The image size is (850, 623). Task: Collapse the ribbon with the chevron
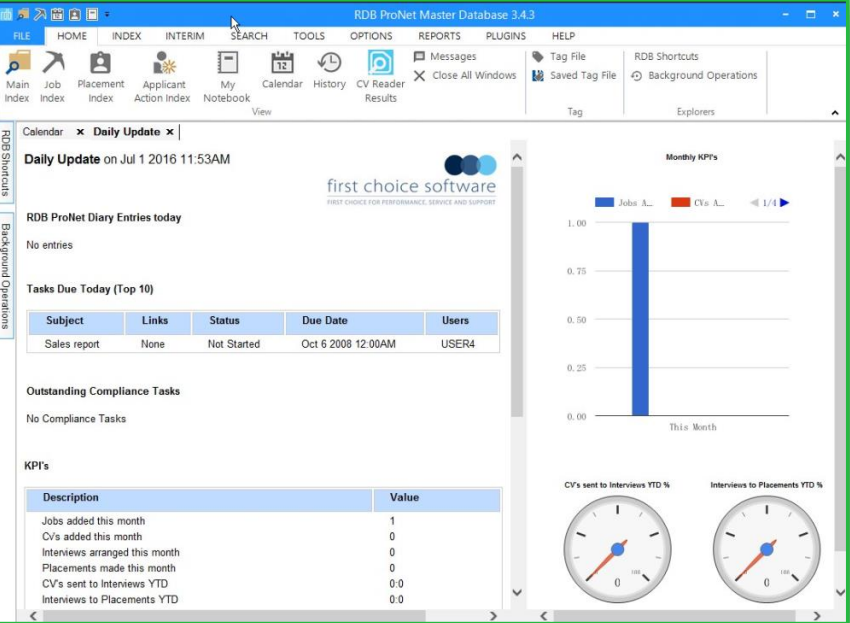(x=835, y=113)
